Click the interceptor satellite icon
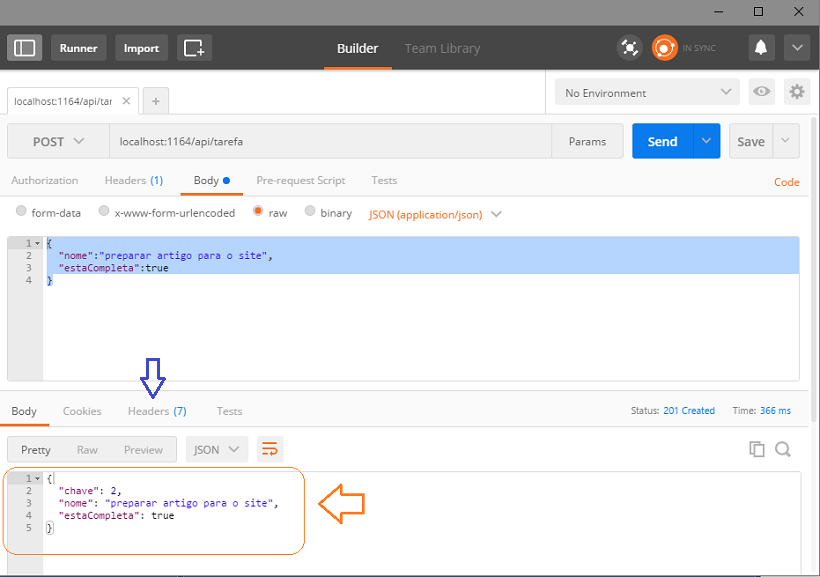The image size is (820, 577). (x=629, y=48)
